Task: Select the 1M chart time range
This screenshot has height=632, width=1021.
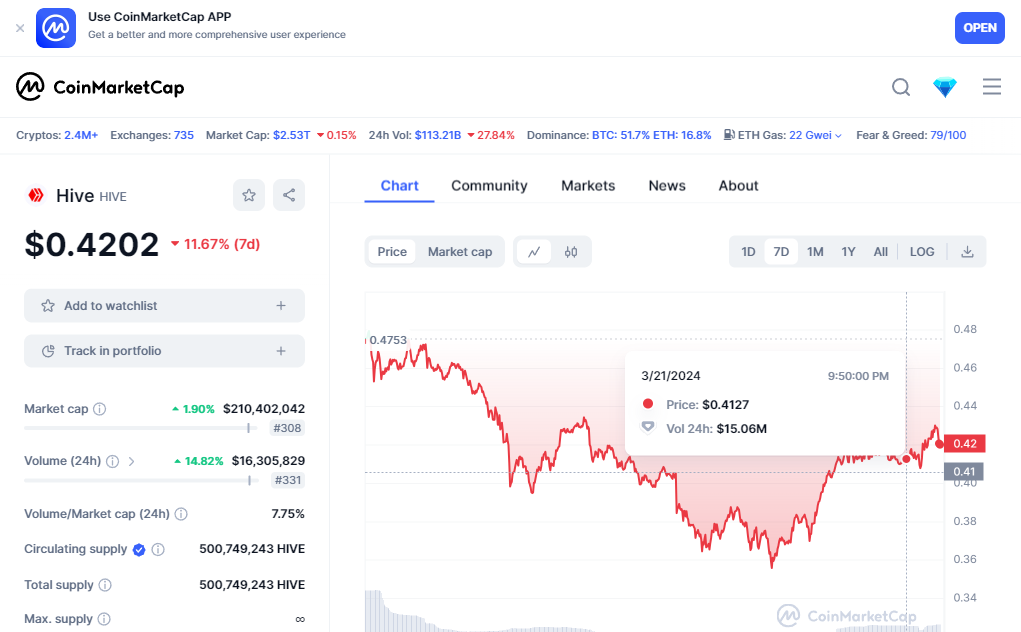Action: click(815, 252)
